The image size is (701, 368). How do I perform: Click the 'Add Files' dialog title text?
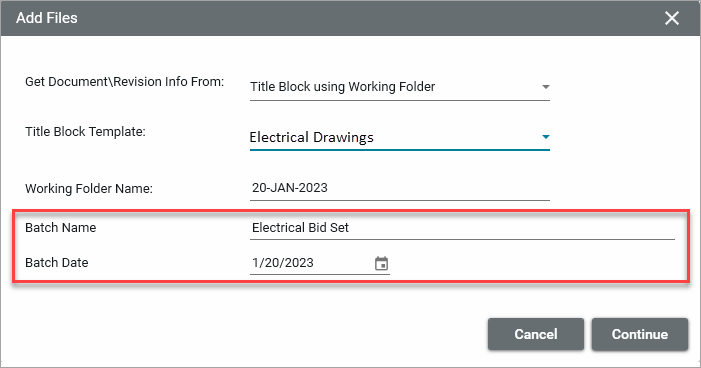(46, 18)
